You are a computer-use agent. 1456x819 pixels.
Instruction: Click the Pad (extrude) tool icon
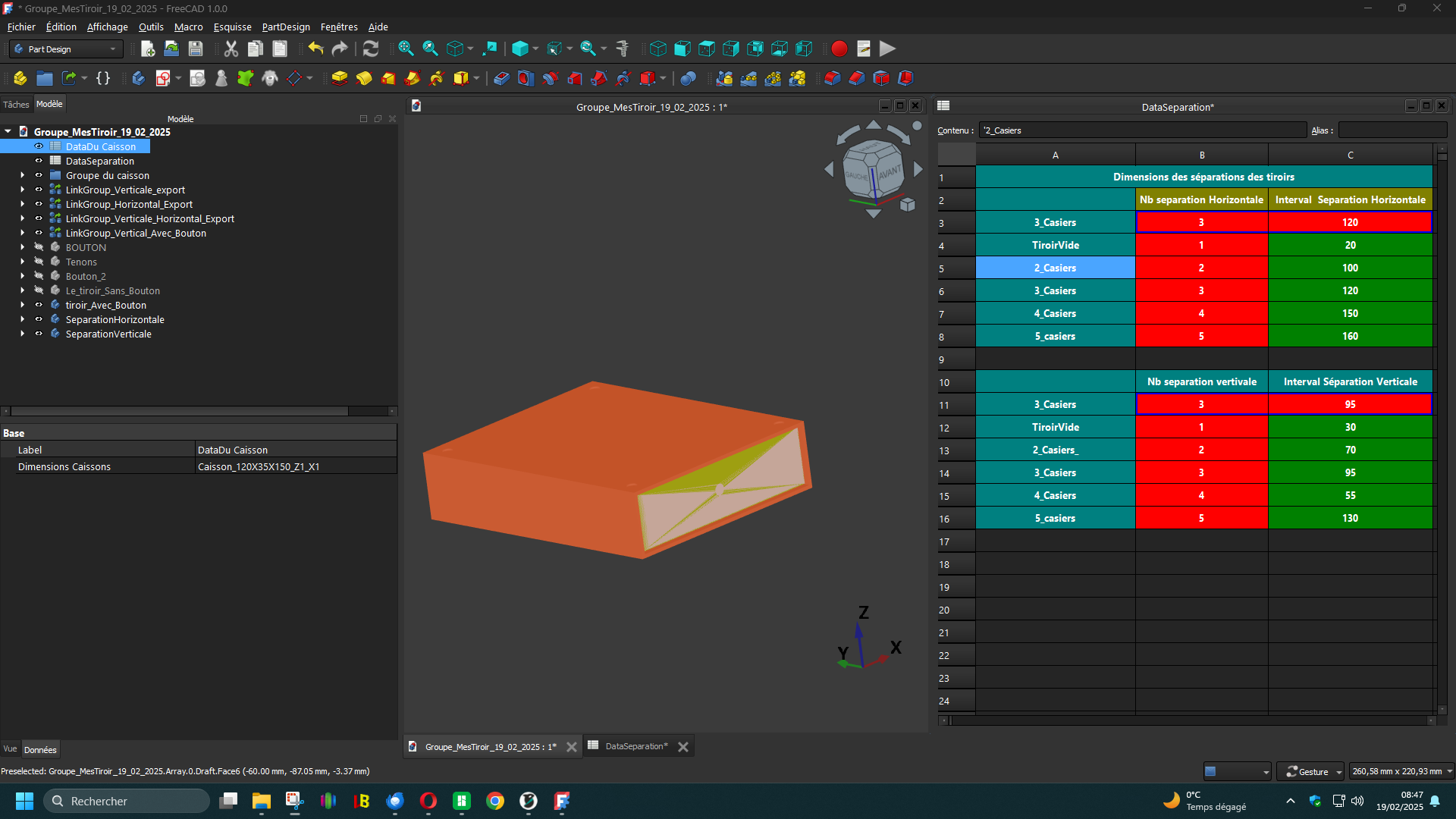(x=339, y=78)
